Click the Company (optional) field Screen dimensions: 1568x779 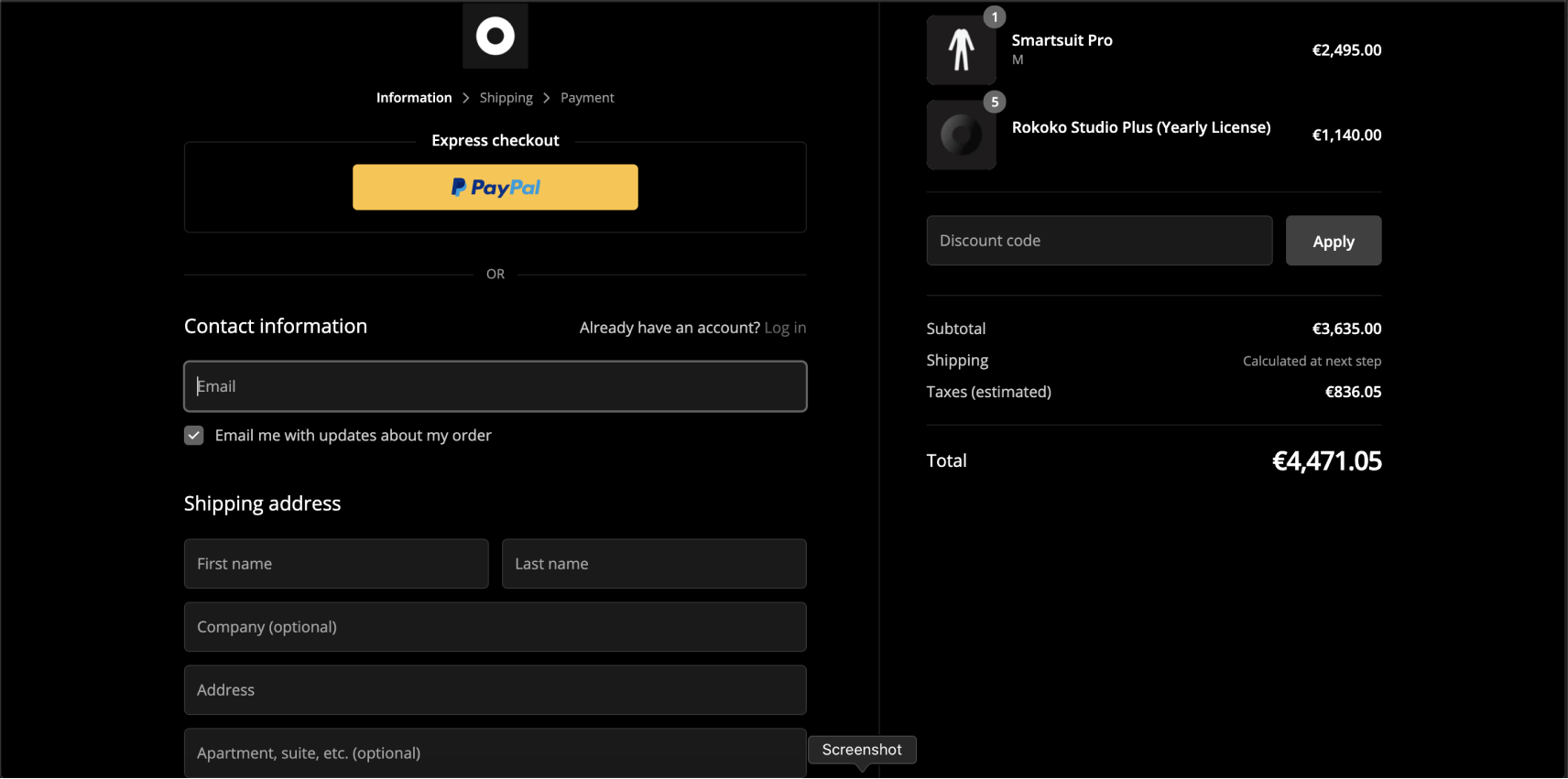tap(495, 627)
